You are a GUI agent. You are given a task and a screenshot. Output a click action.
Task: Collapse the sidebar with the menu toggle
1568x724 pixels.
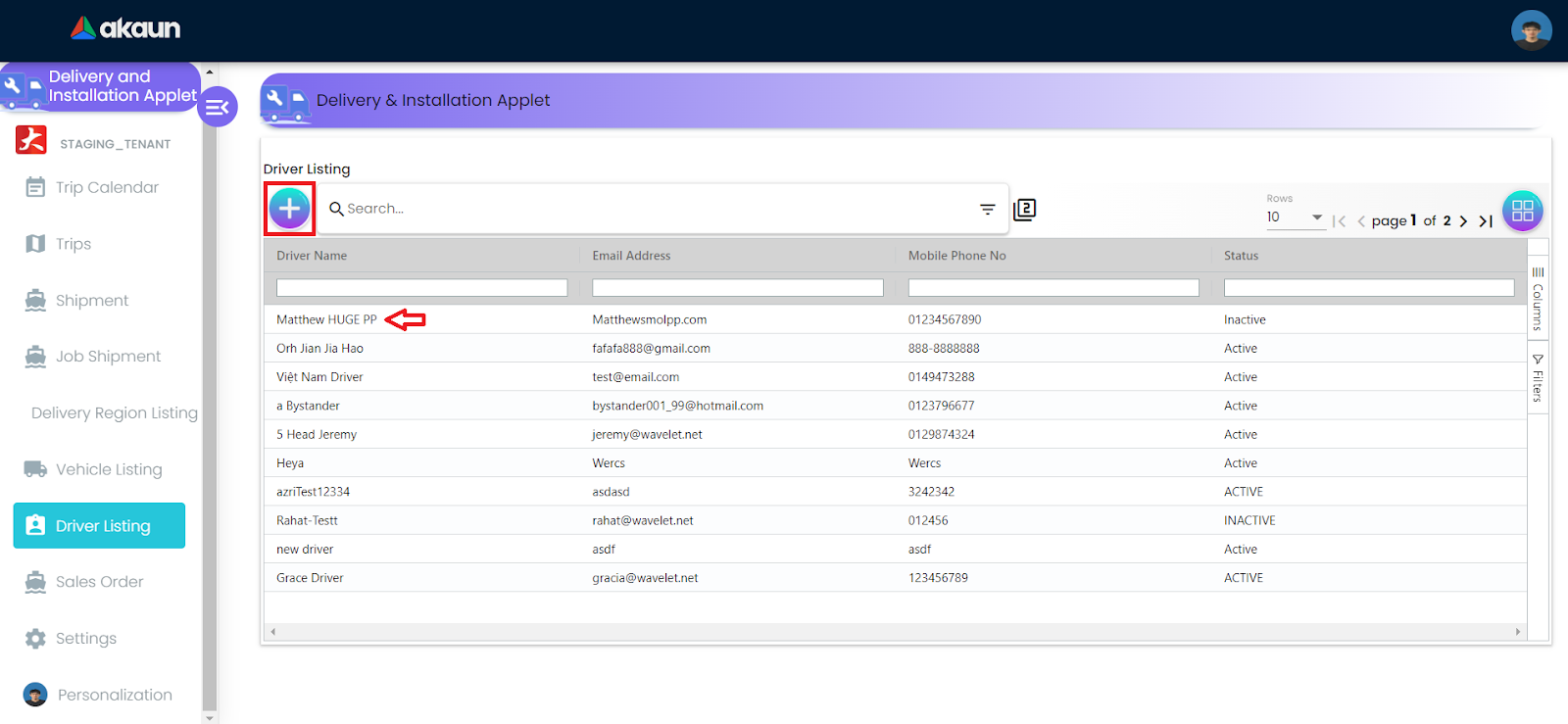218,107
